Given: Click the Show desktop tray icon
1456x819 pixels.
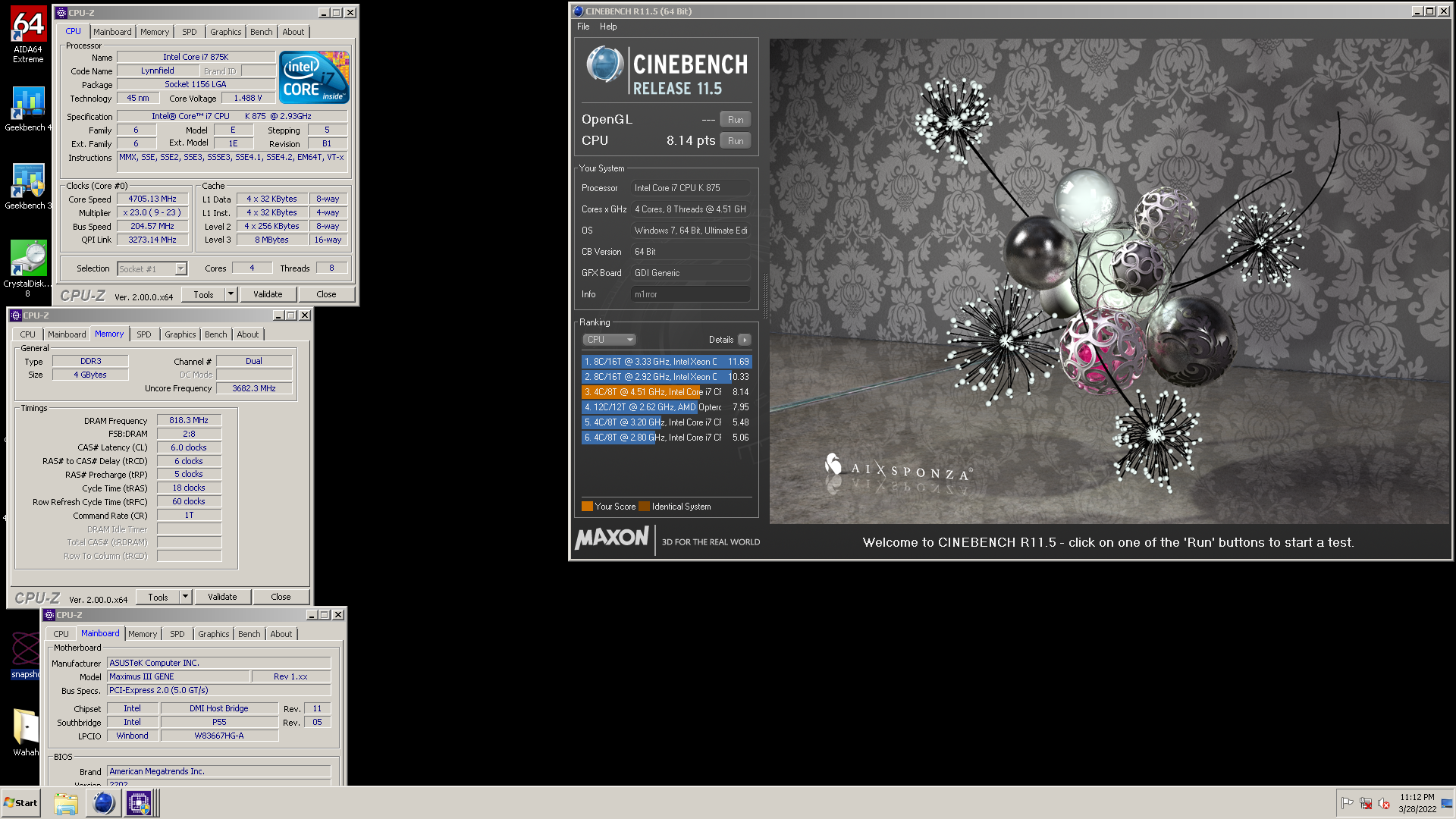Looking at the screenshot, I should (1447, 803).
